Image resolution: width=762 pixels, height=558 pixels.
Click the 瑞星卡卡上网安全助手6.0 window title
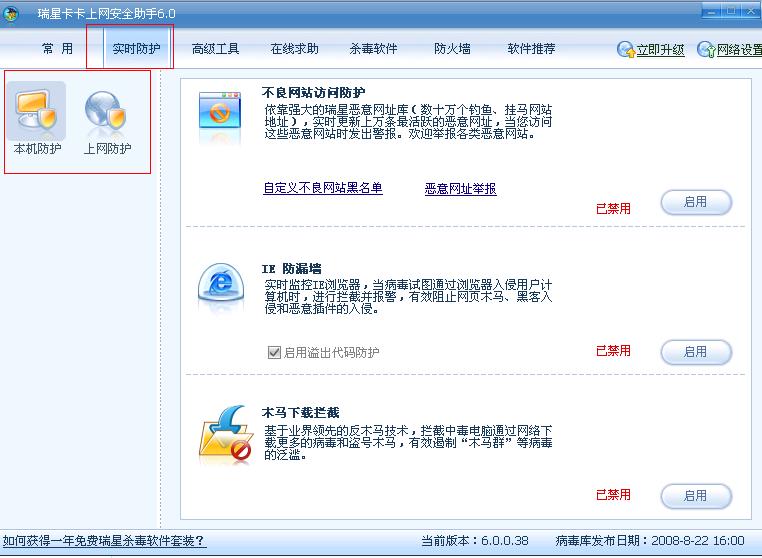pyautogui.click(x=106, y=14)
